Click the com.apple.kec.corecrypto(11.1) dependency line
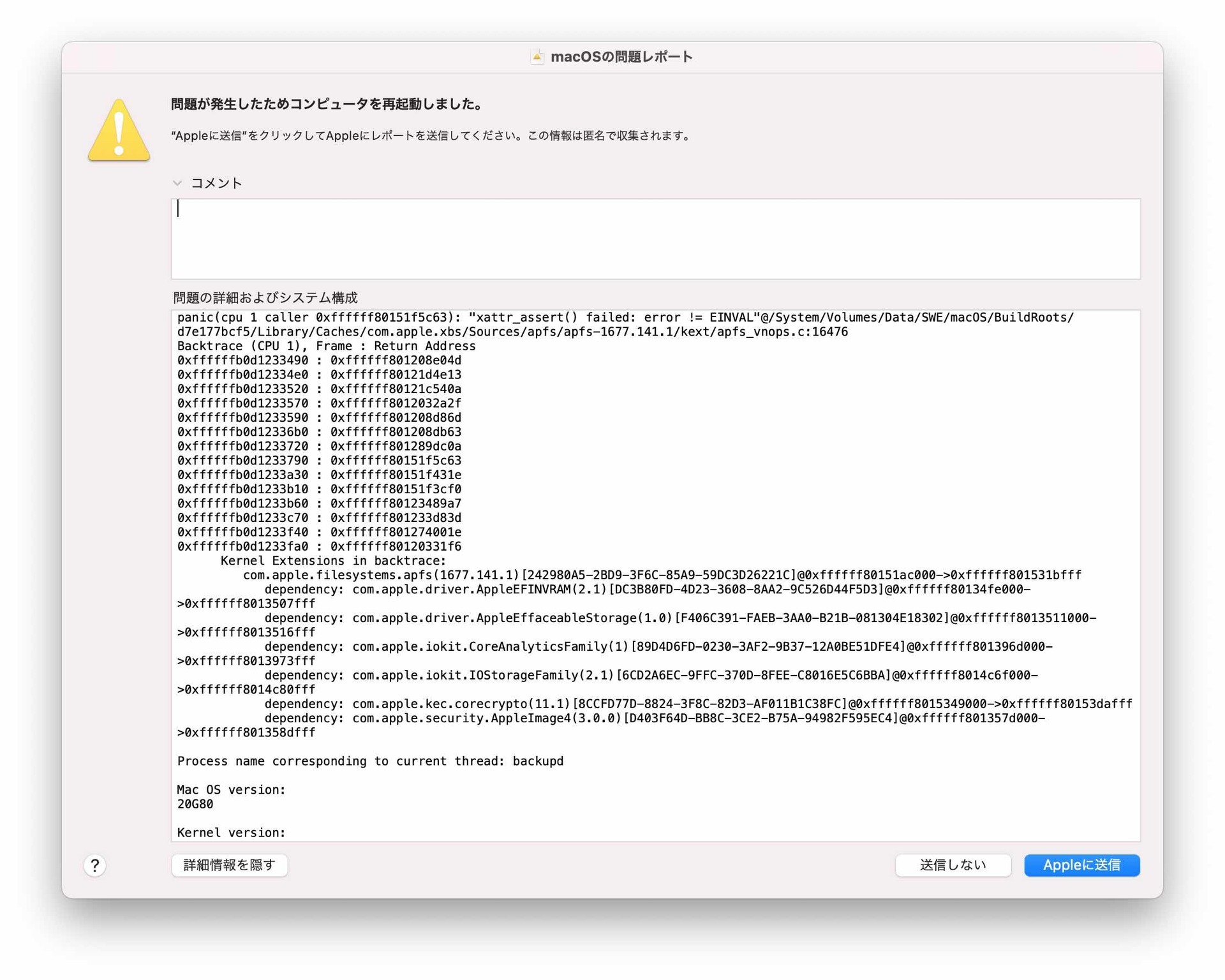 pyautogui.click(x=699, y=704)
